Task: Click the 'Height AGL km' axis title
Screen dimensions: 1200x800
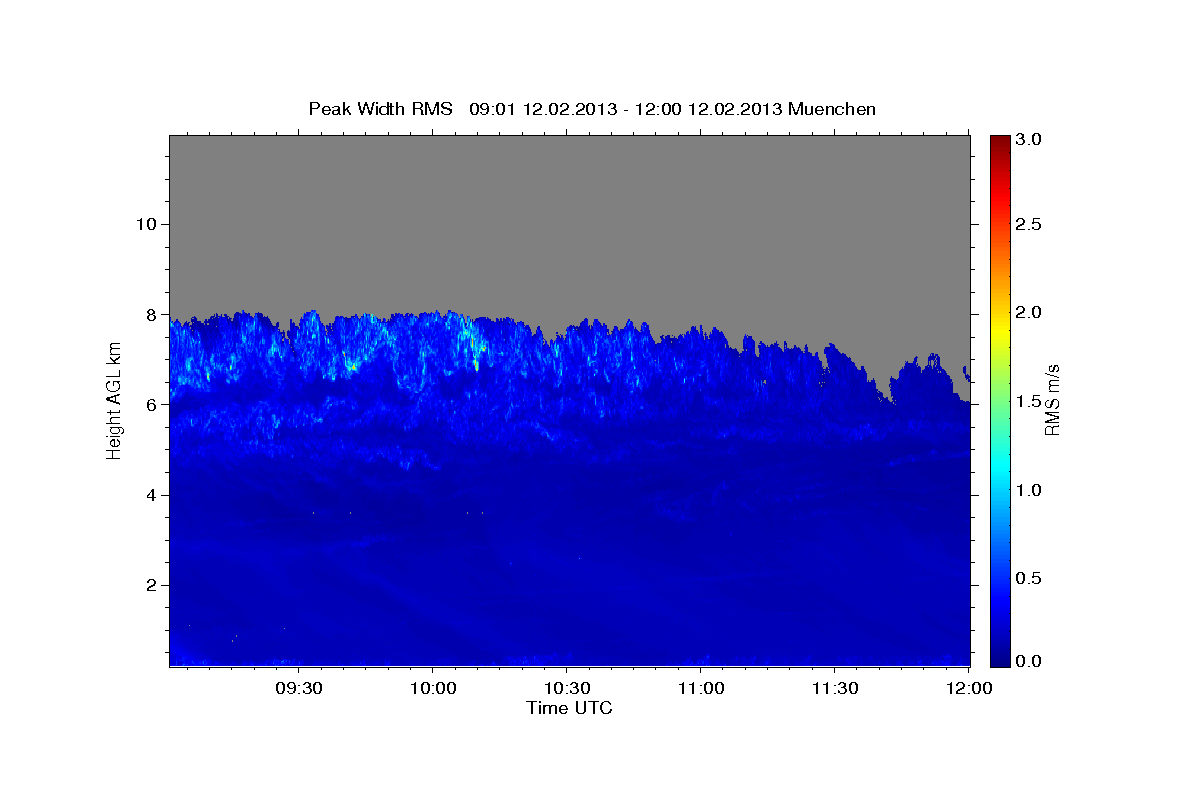Action: (x=114, y=399)
